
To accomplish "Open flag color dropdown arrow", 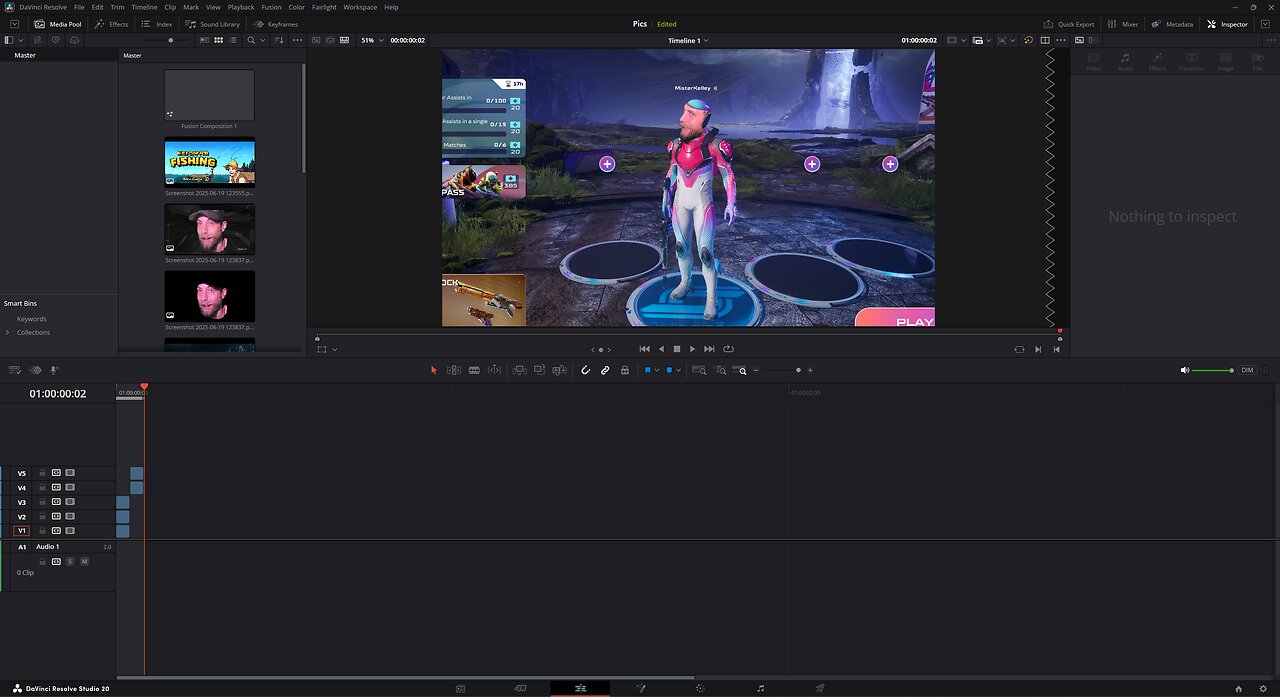I will click(x=657, y=370).
